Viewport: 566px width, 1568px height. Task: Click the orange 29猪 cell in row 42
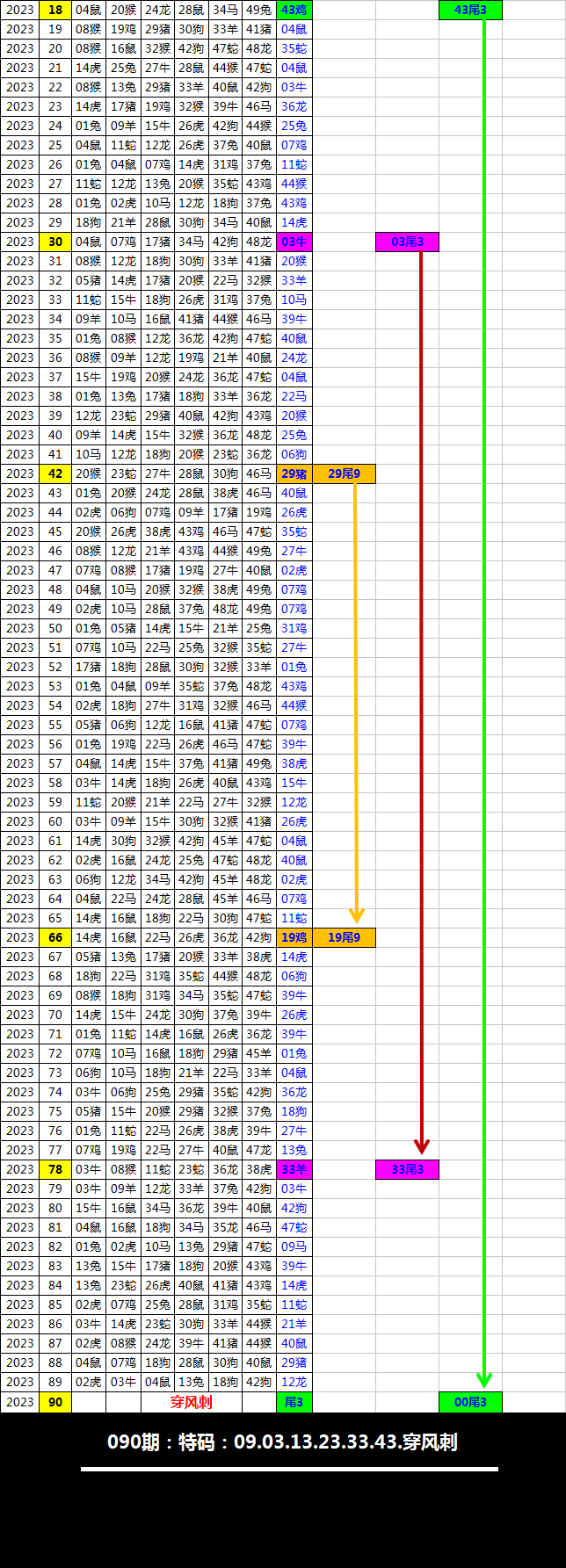pos(294,473)
